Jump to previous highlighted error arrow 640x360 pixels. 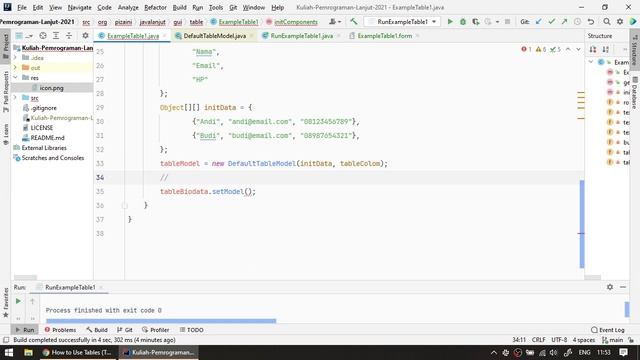coord(568,49)
